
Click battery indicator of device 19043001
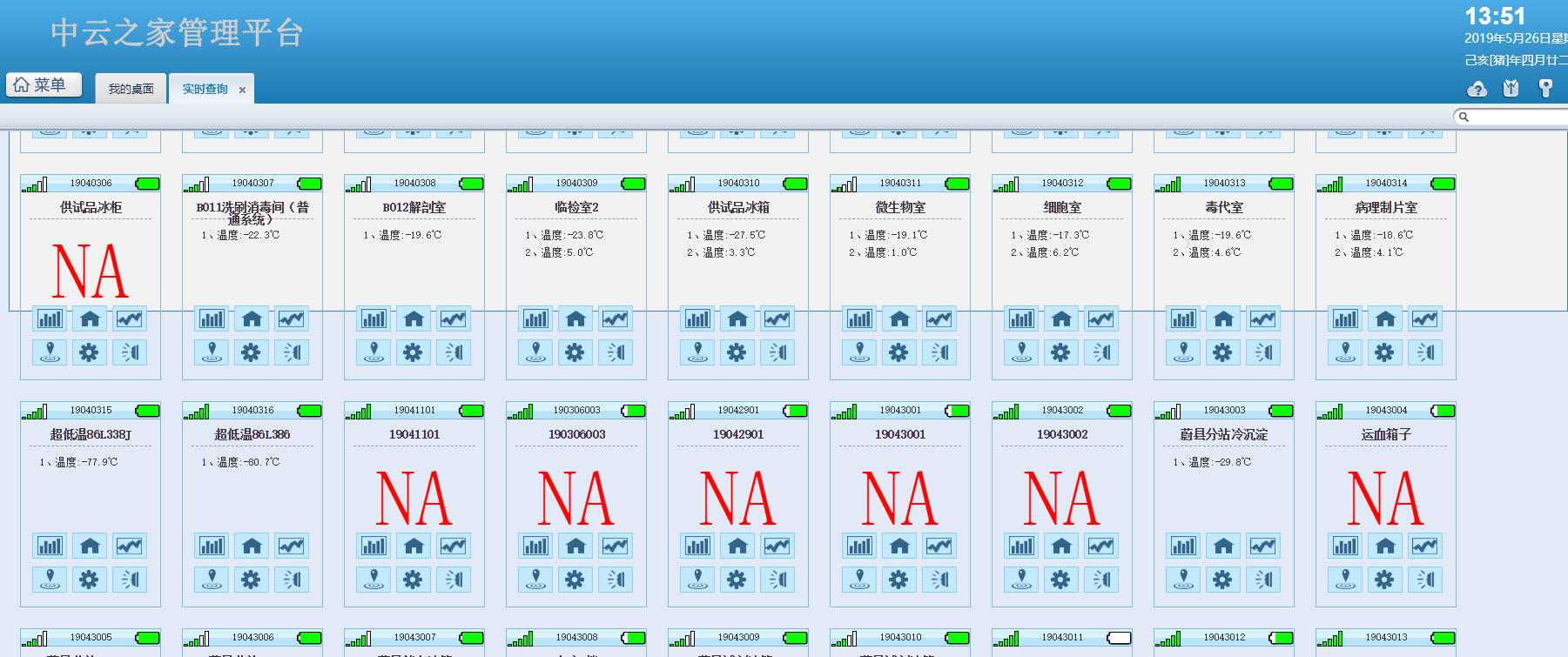pyautogui.click(x=957, y=411)
